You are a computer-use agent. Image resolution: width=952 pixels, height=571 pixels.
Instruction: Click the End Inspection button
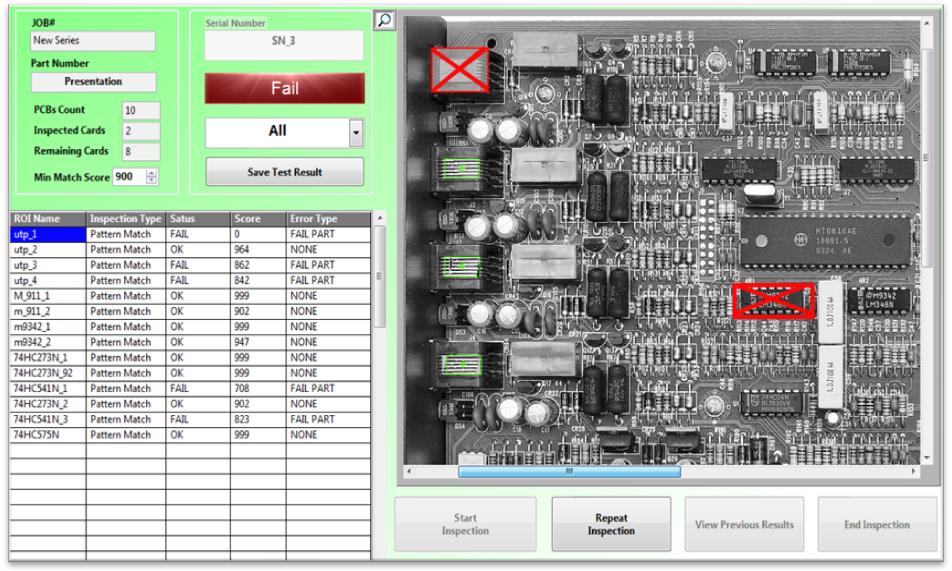pyautogui.click(x=876, y=524)
